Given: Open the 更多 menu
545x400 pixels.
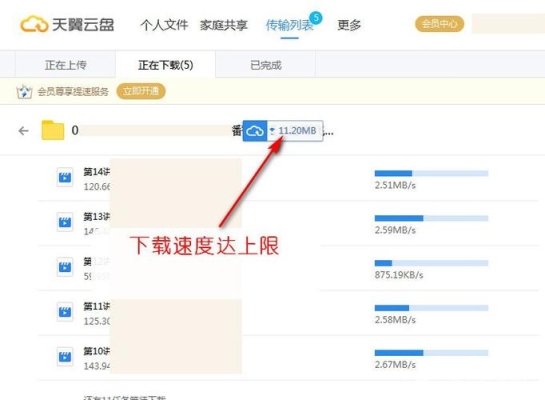Looking at the screenshot, I should [x=349, y=25].
